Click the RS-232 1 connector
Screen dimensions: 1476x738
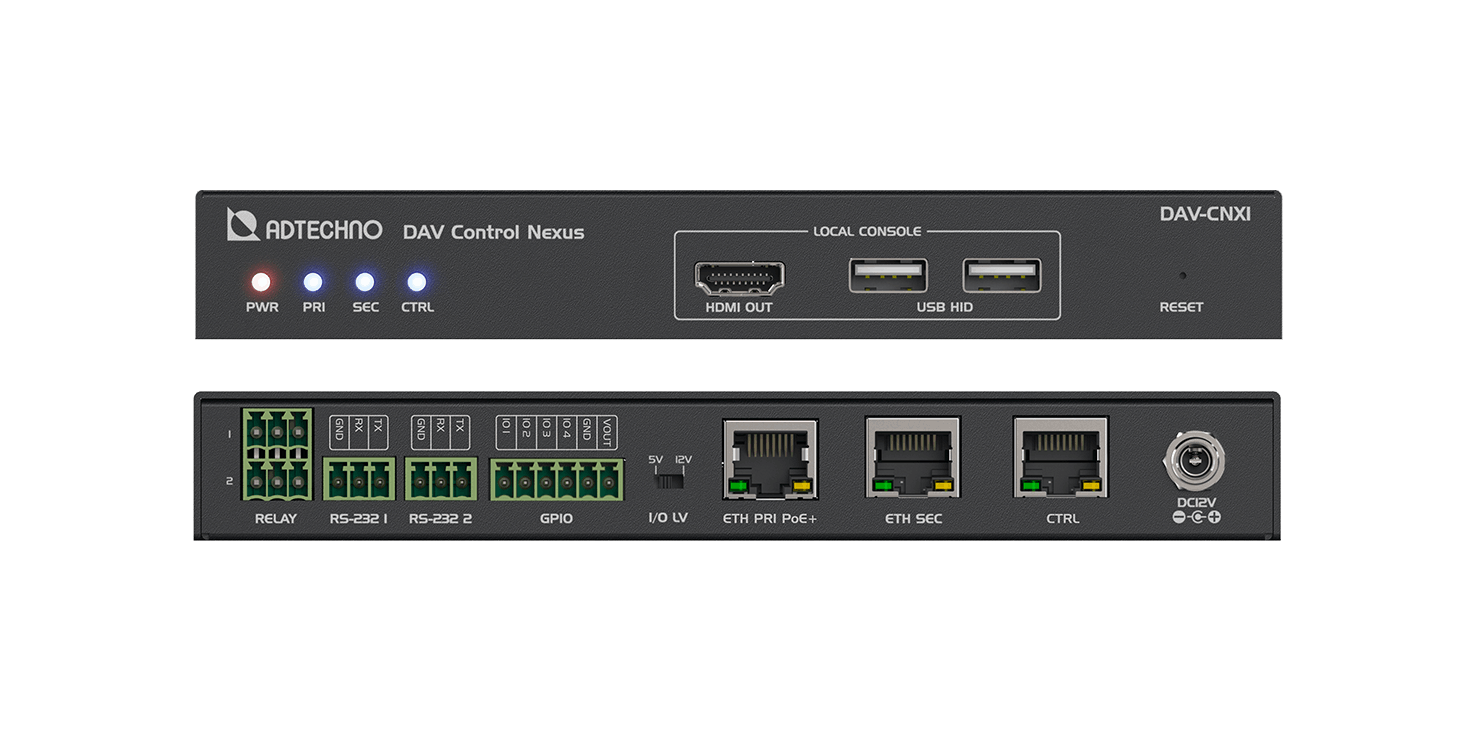(358, 477)
